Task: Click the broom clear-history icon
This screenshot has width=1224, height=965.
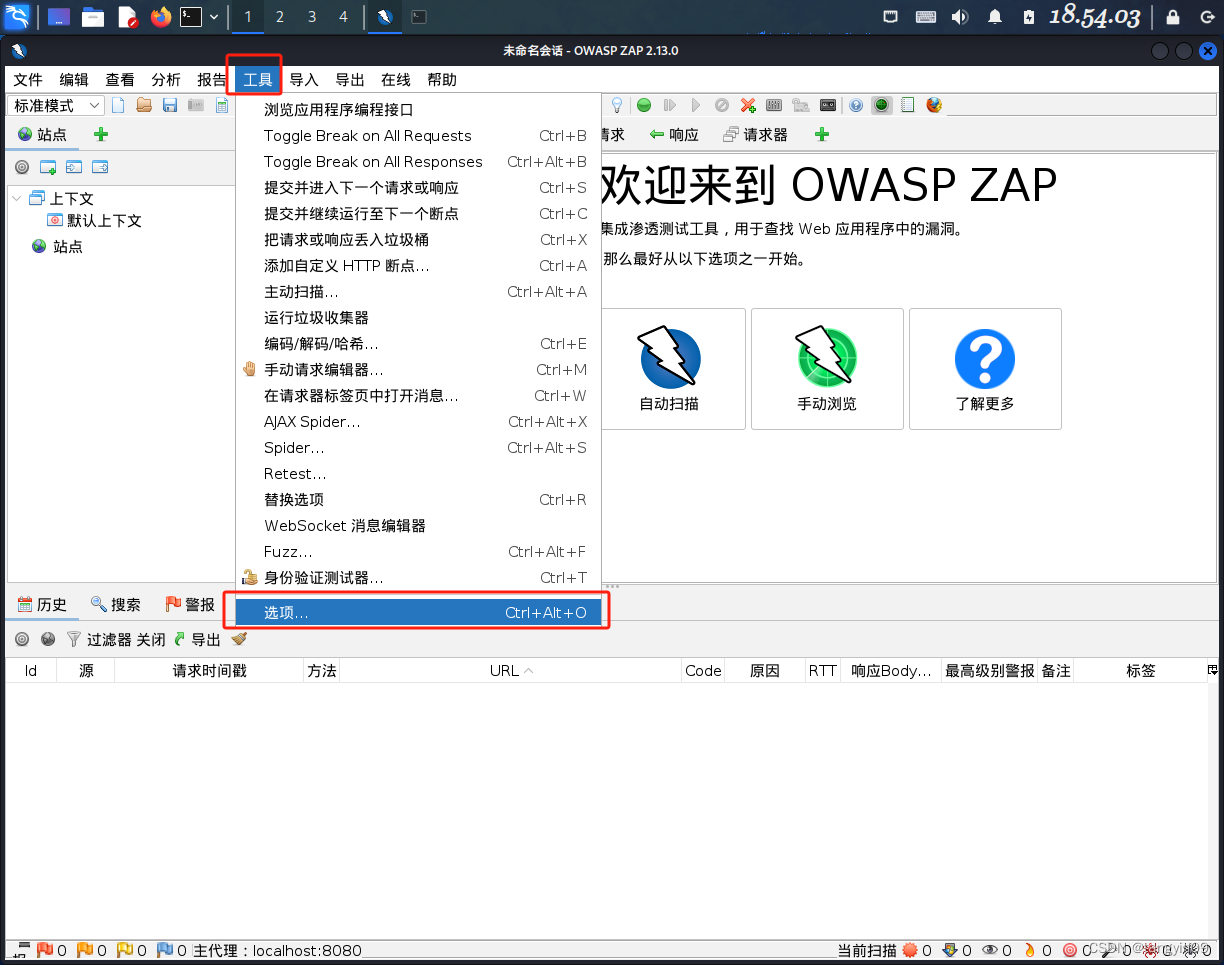Action: click(239, 639)
